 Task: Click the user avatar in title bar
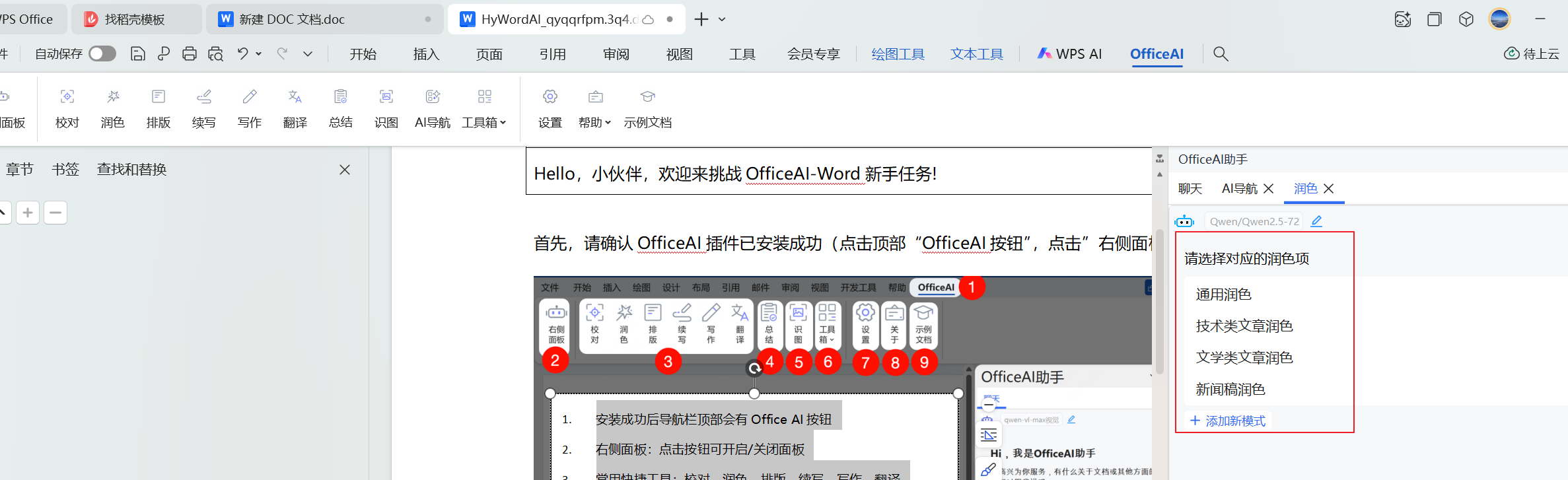[1499, 19]
